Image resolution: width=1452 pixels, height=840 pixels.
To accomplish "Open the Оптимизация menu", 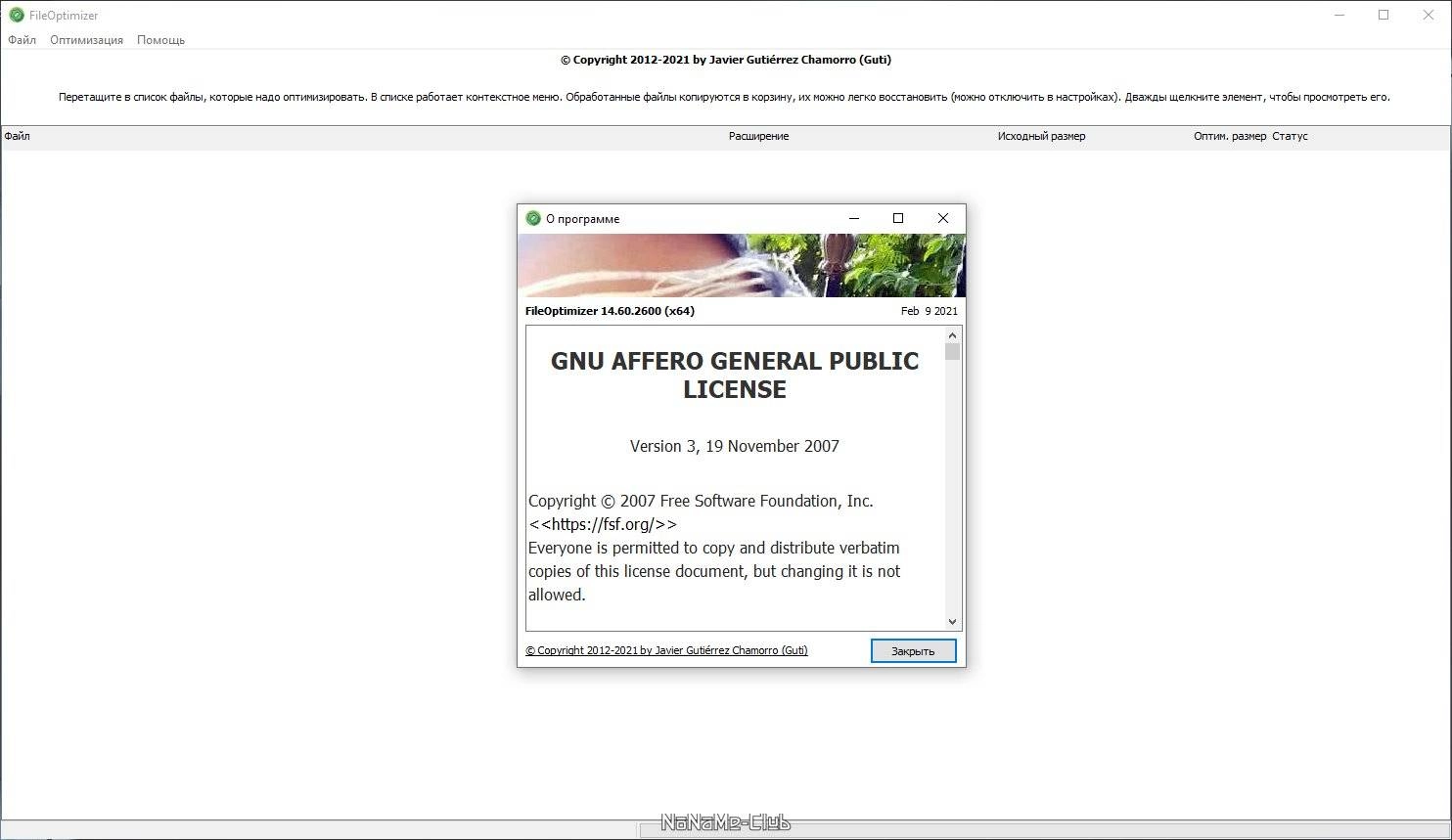I will [86, 40].
